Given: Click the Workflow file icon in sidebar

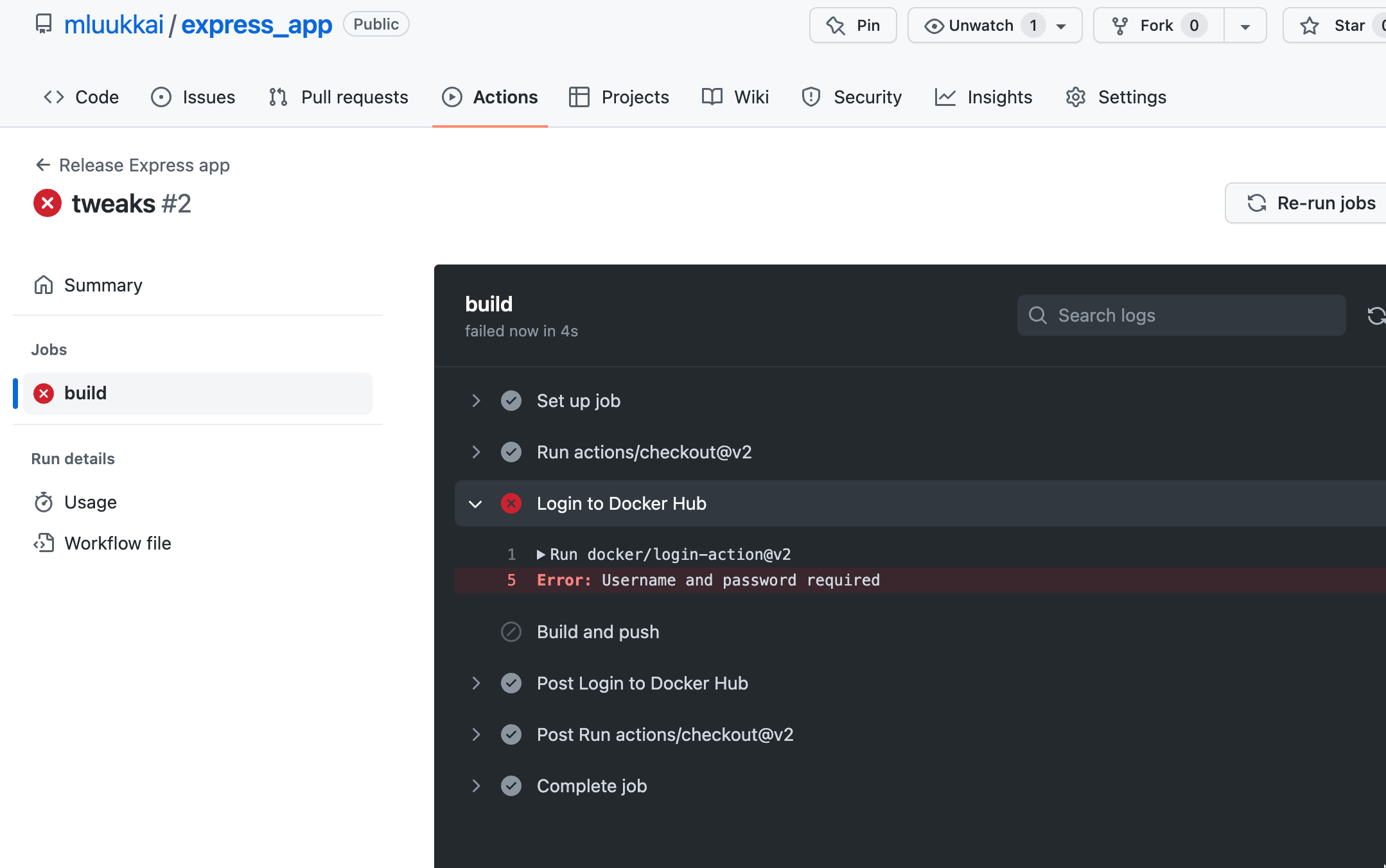Looking at the screenshot, I should pyautogui.click(x=44, y=542).
